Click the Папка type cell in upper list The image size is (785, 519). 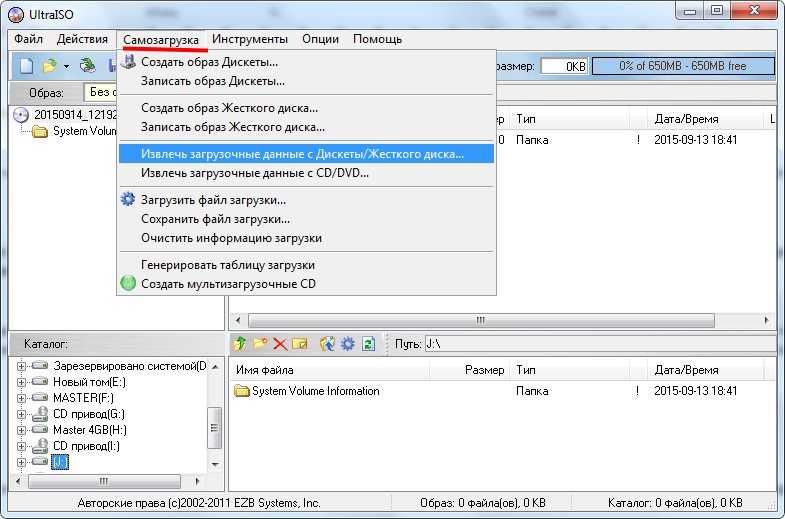coord(532,140)
